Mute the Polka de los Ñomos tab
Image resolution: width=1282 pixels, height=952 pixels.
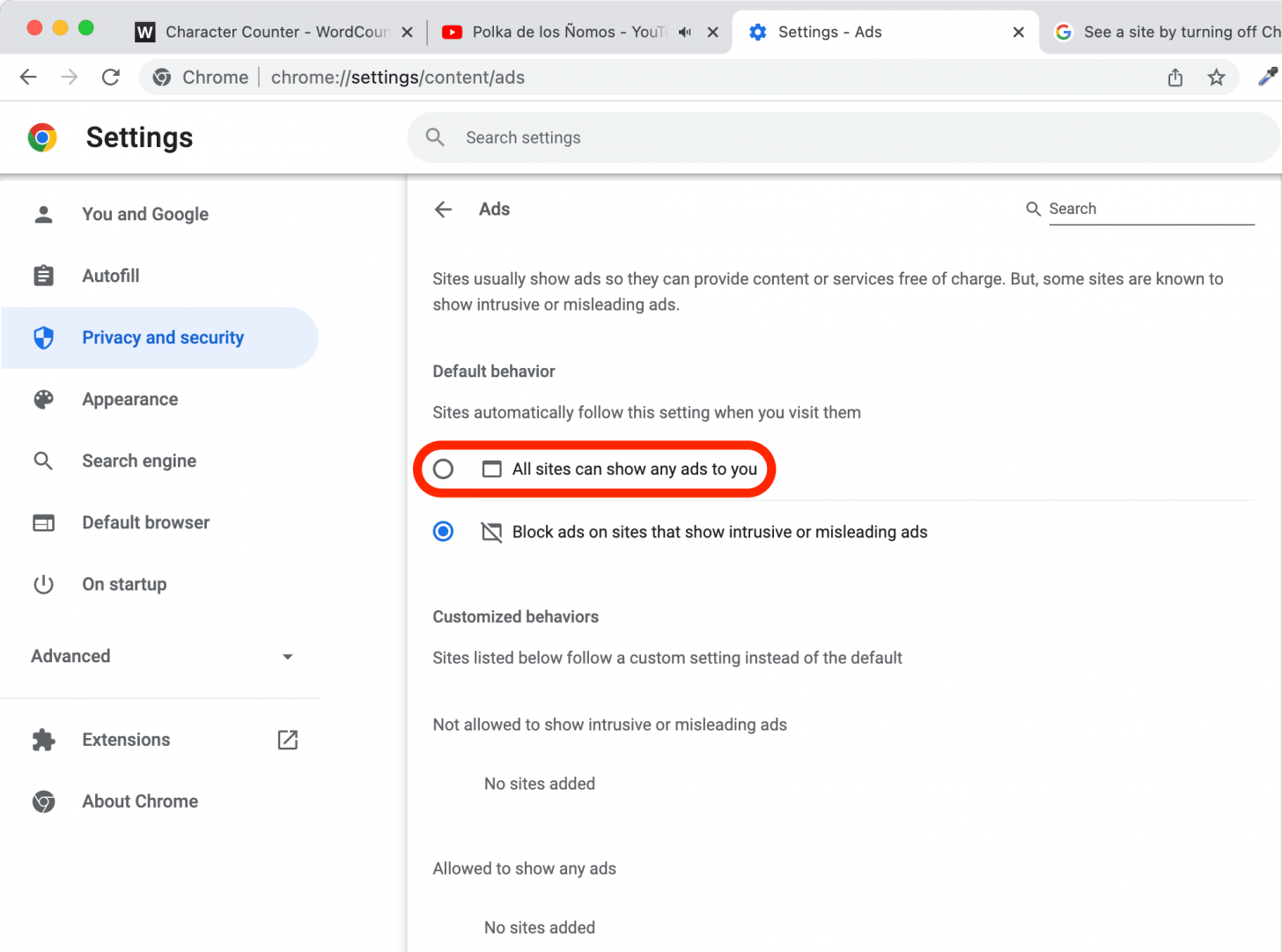[x=685, y=32]
